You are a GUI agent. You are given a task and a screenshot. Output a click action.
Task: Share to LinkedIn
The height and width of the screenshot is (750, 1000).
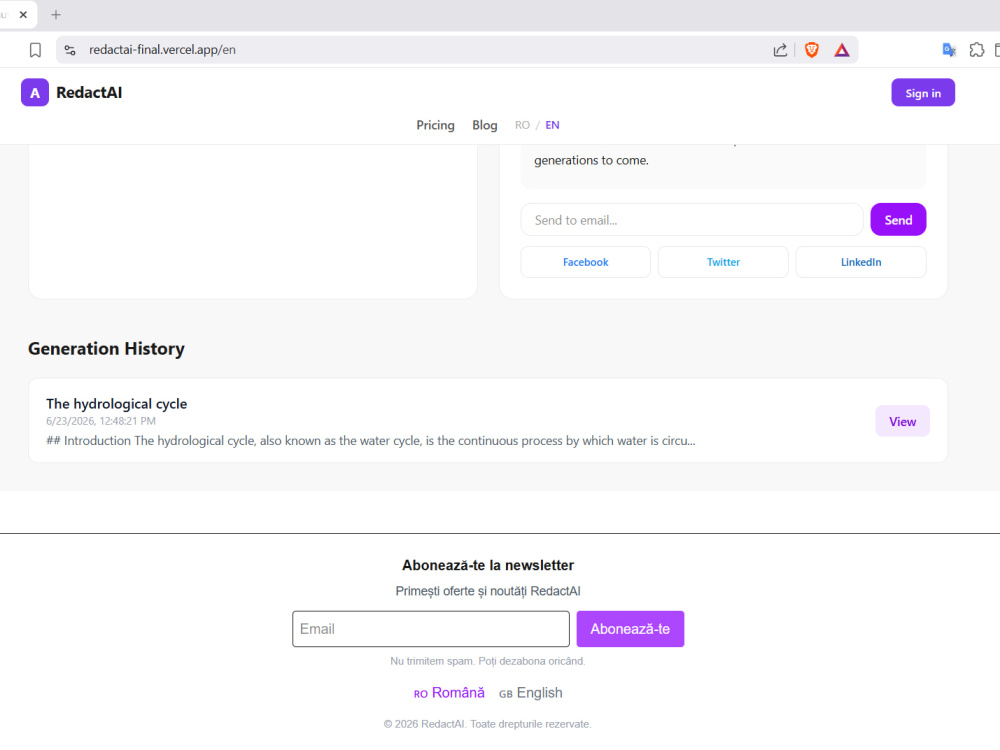861,262
